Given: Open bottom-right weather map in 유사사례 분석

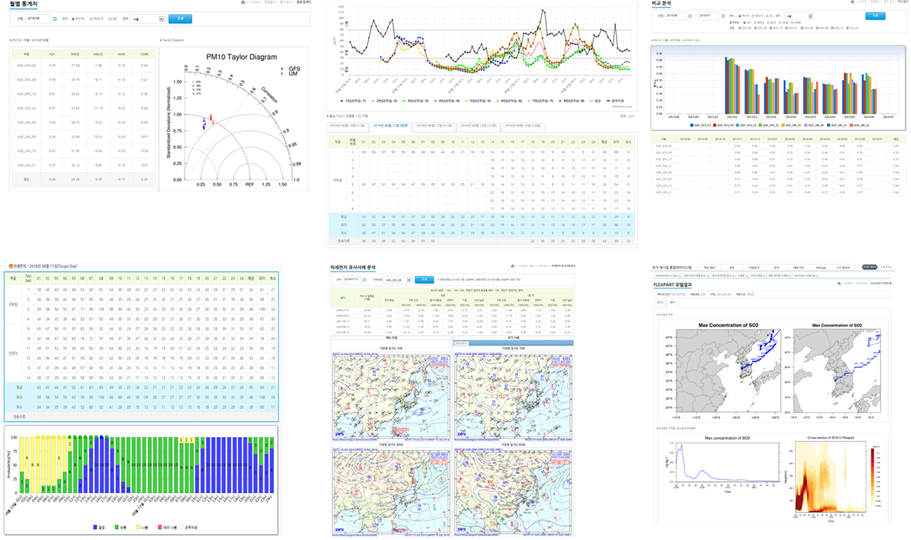Looking at the screenshot, I should 514,491.
